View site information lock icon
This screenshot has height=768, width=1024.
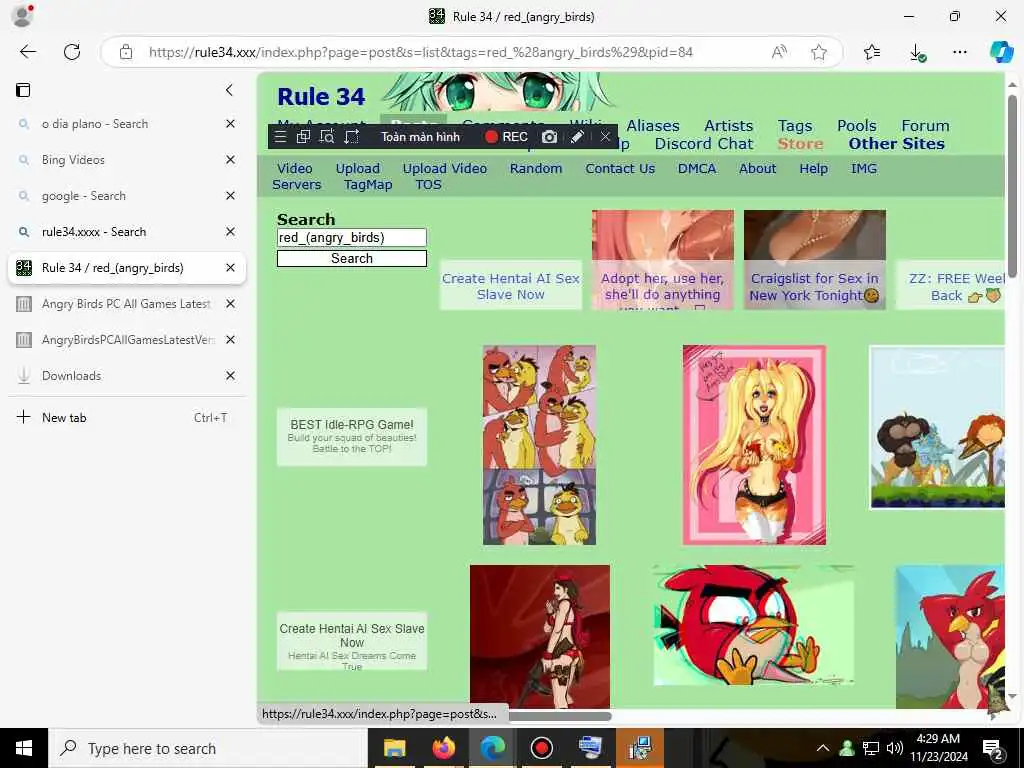[x=126, y=52]
